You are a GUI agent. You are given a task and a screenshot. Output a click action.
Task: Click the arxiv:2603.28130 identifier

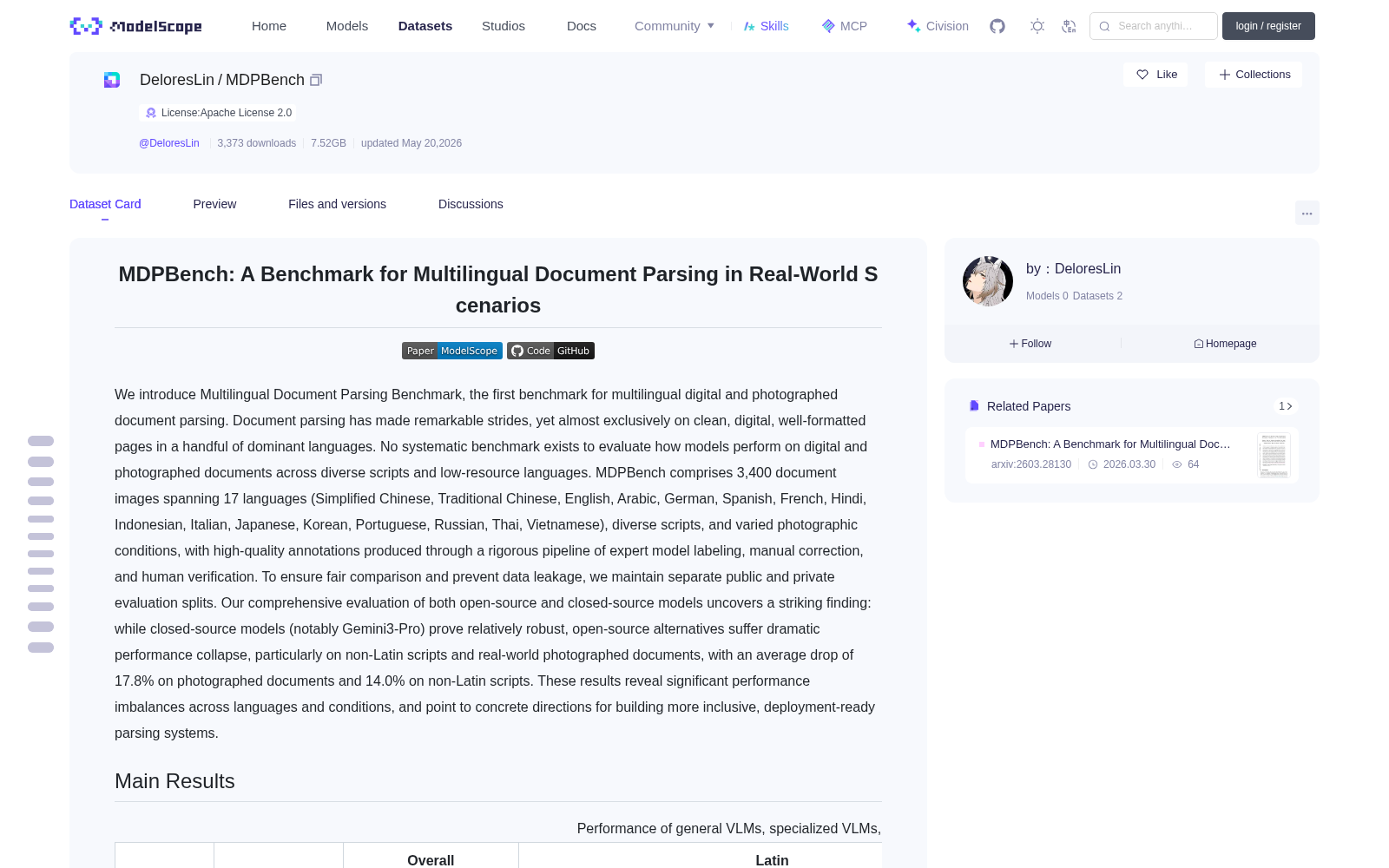point(1031,464)
